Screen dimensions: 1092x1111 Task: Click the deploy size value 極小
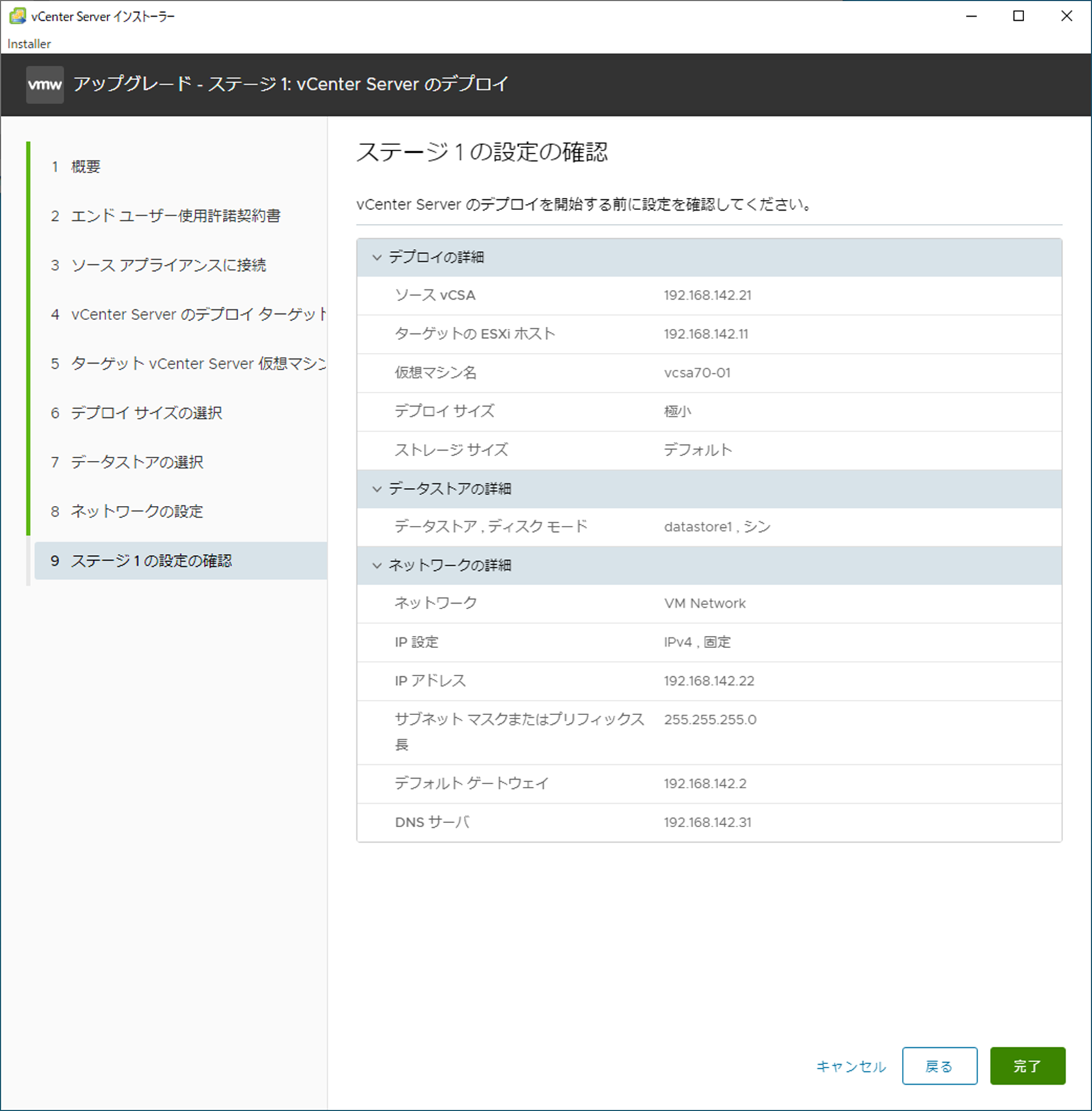pos(677,411)
